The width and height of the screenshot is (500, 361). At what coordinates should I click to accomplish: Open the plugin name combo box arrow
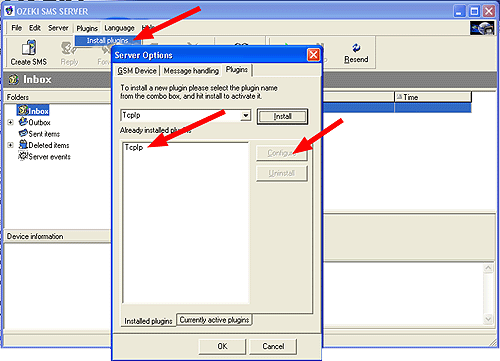click(246, 115)
